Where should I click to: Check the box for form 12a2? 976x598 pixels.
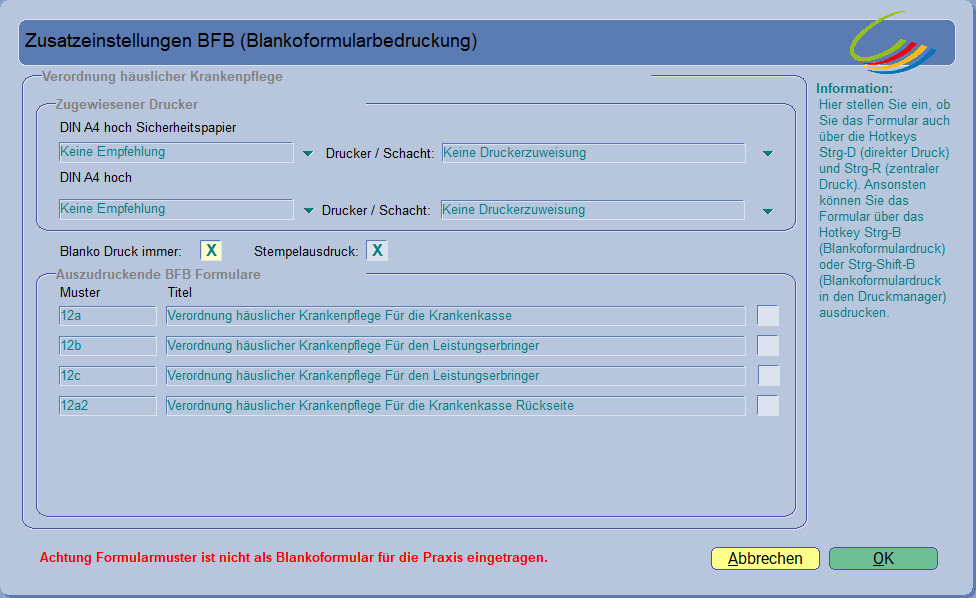point(768,406)
